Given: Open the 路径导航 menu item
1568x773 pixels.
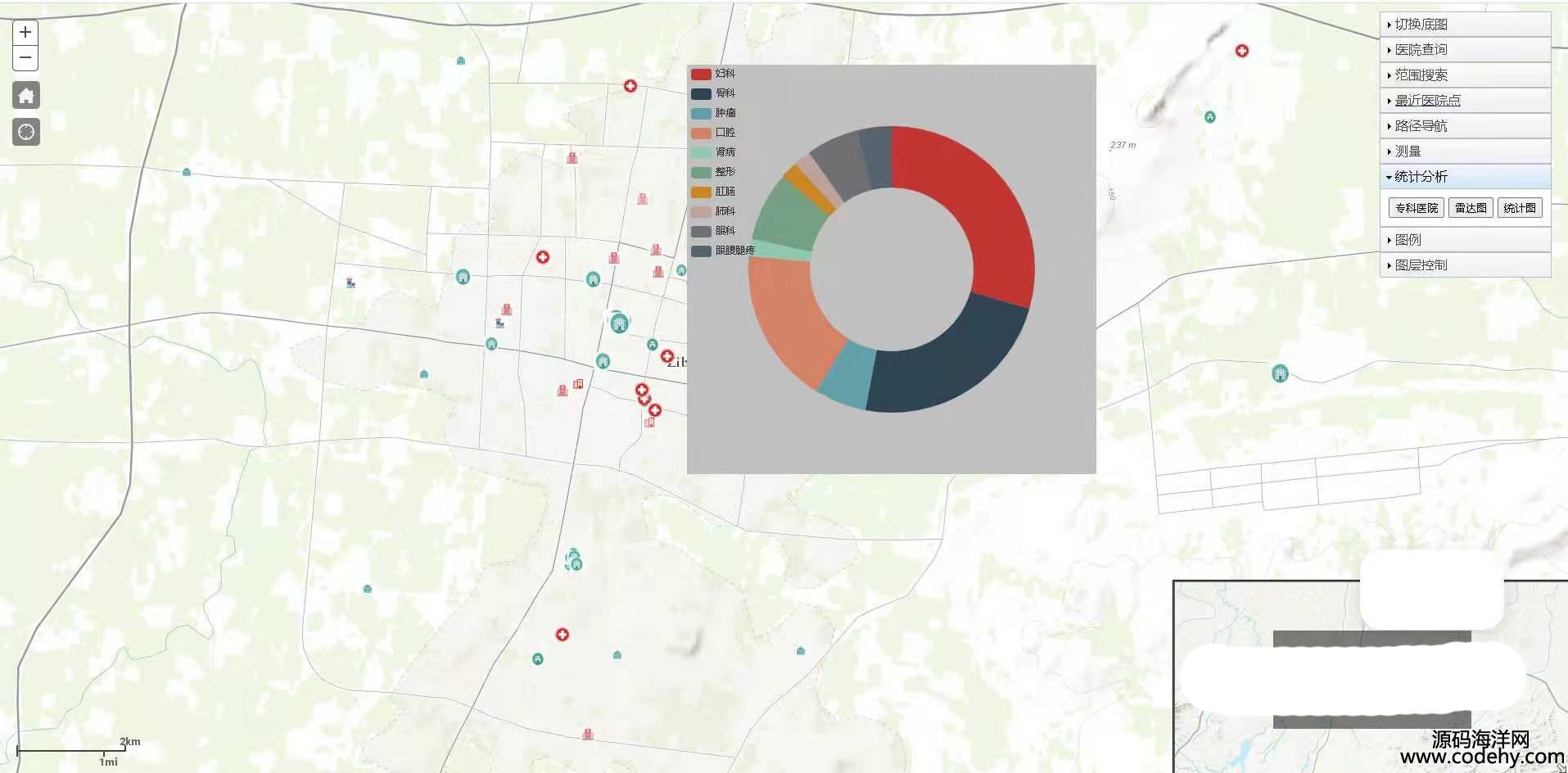Looking at the screenshot, I should pos(1421,126).
